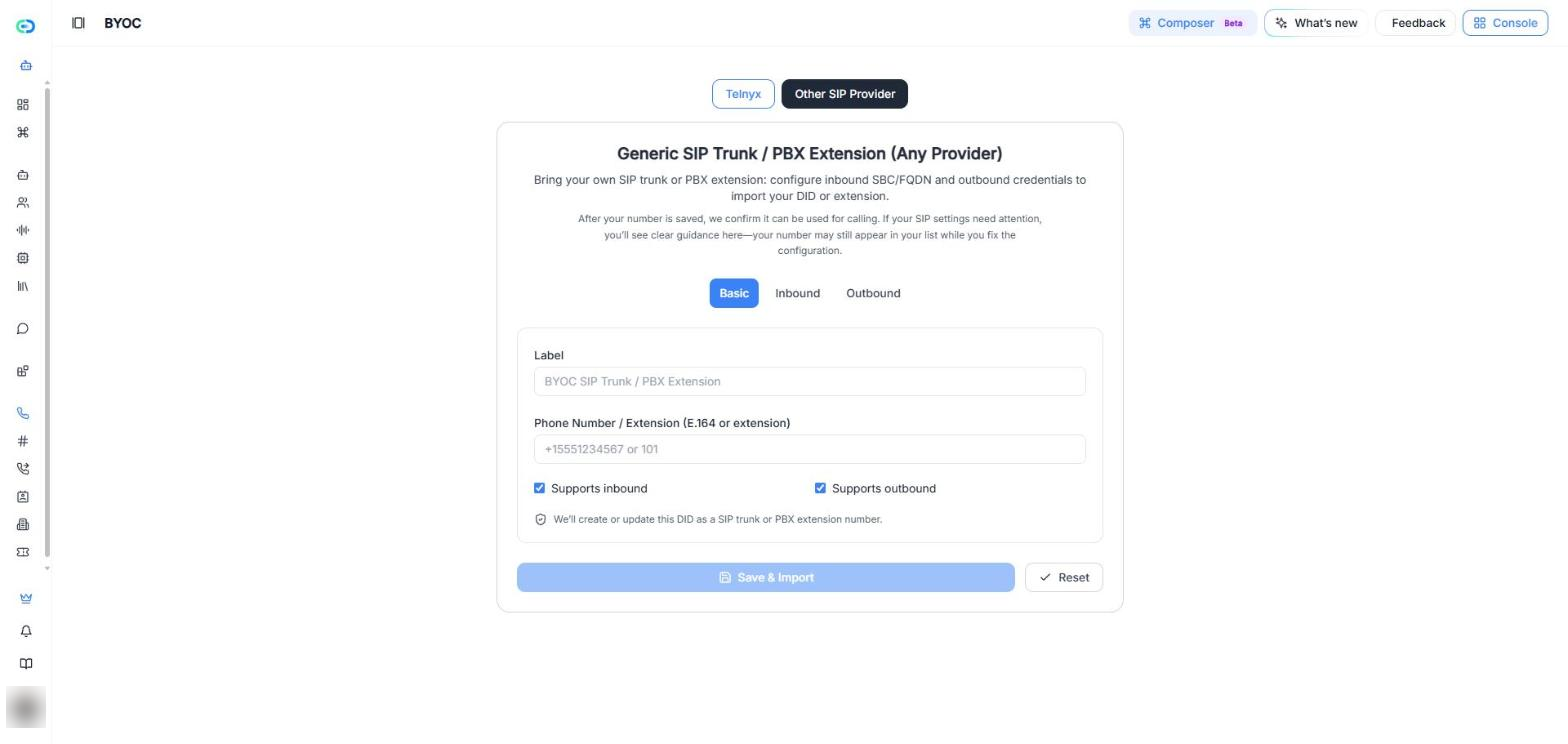Image resolution: width=1568 pixels, height=744 pixels.
Task: Open the notifications bell icon in sidebar
Action: tap(26, 631)
